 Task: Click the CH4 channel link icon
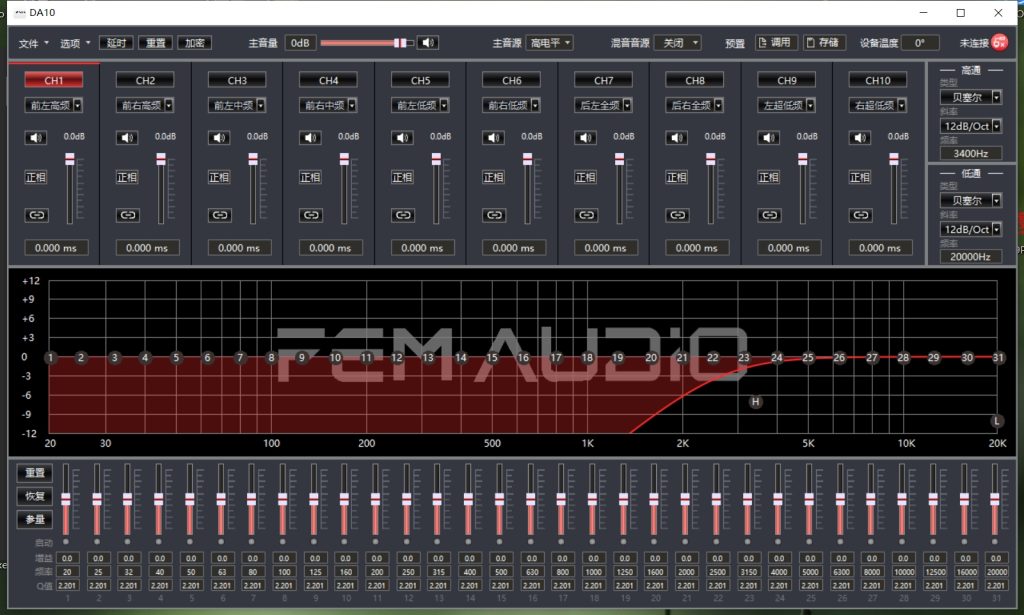pos(312,215)
